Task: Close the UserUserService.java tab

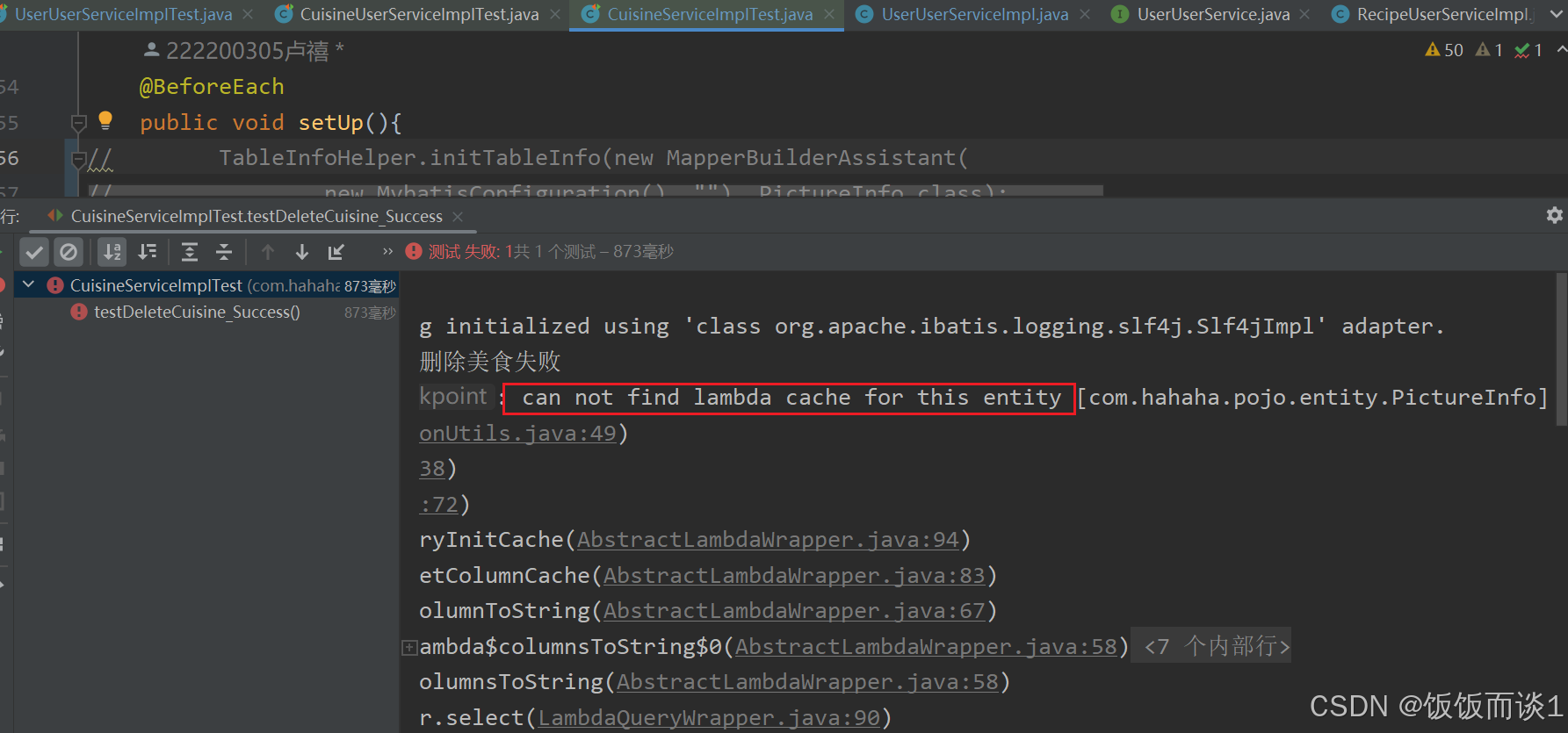Action: 1304,14
